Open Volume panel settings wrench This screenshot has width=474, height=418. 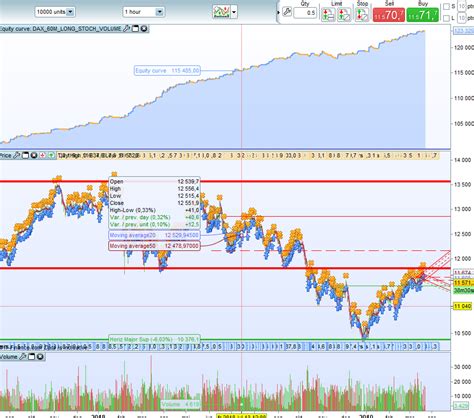coord(22,357)
